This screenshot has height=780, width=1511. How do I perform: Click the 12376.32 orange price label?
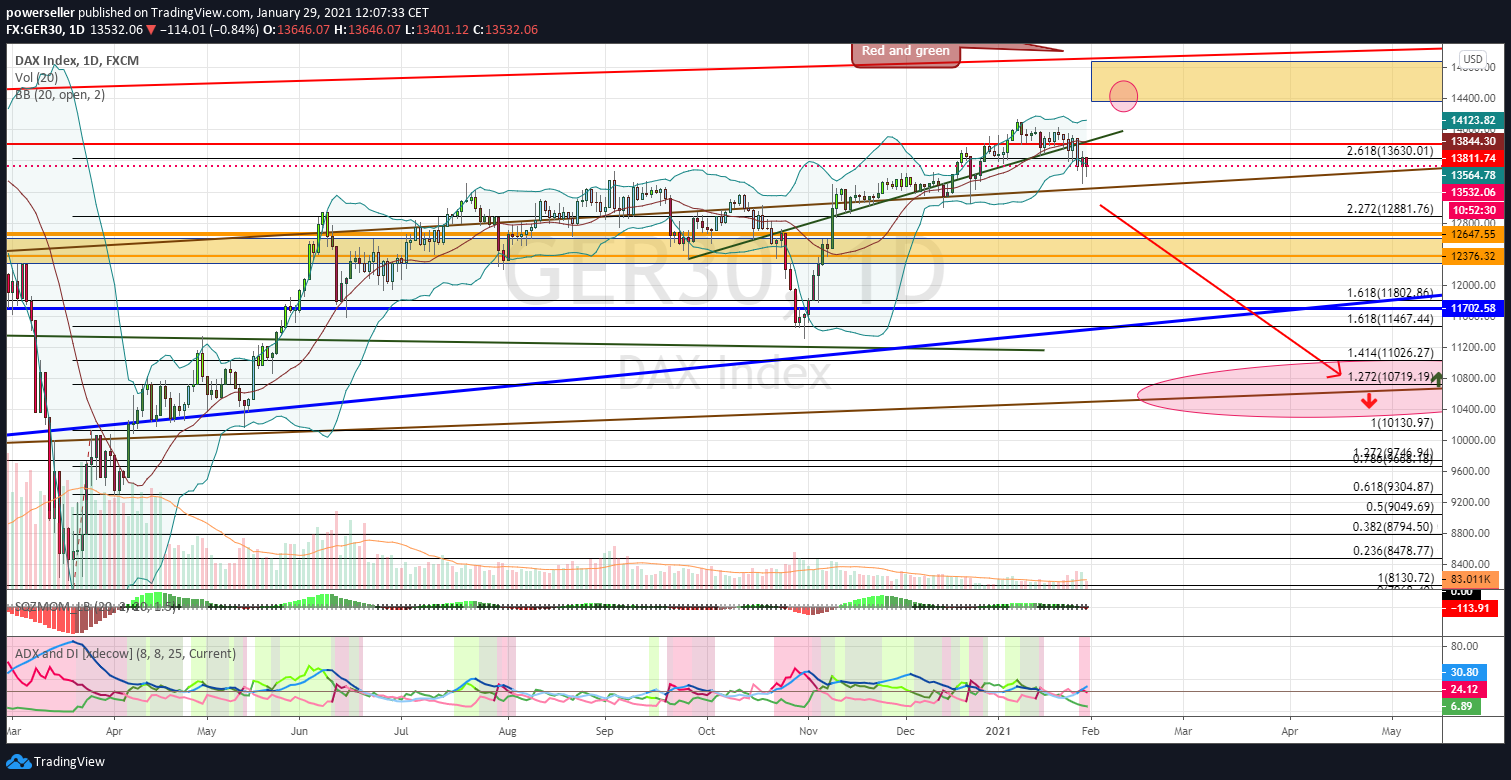1471,256
